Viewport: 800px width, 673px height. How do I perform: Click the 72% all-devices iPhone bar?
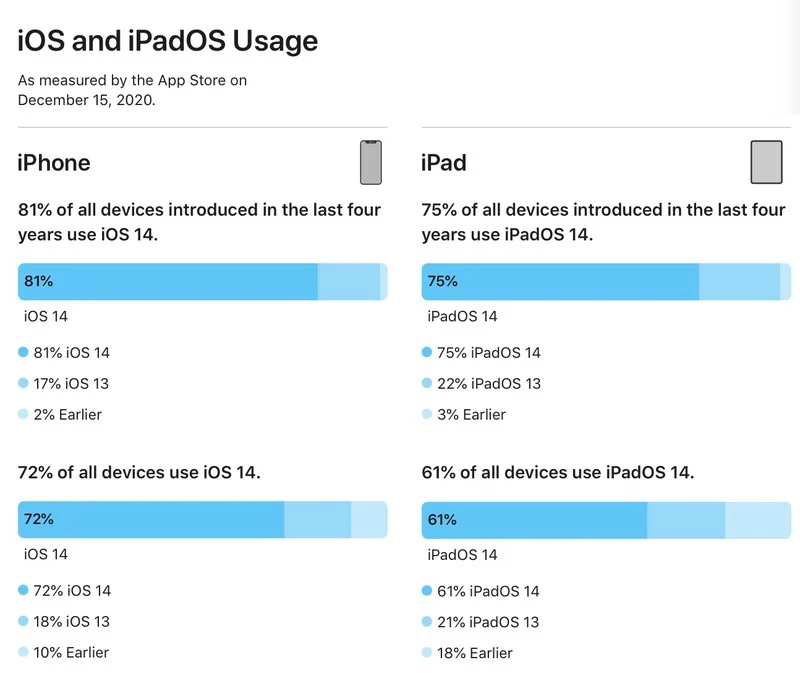pyautogui.click(x=151, y=520)
